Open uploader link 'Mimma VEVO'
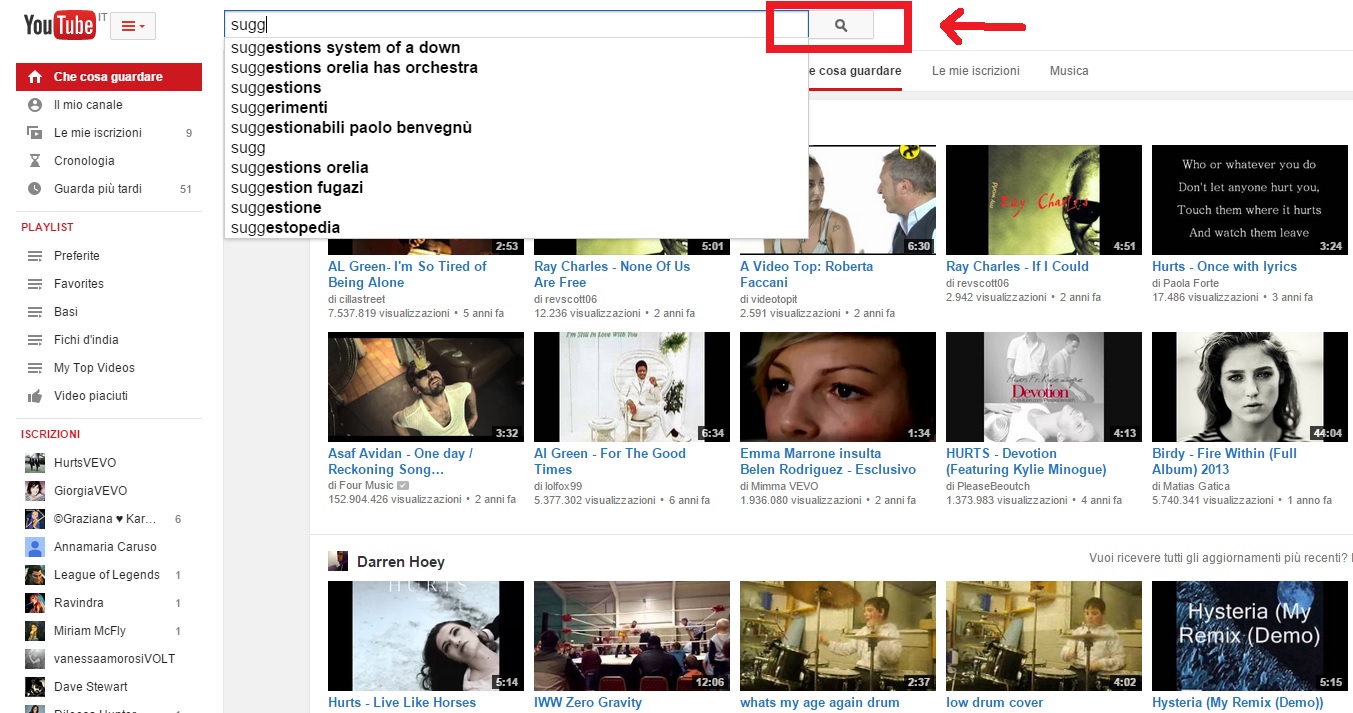Image resolution: width=1353 pixels, height=713 pixels. click(x=784, y=485)
